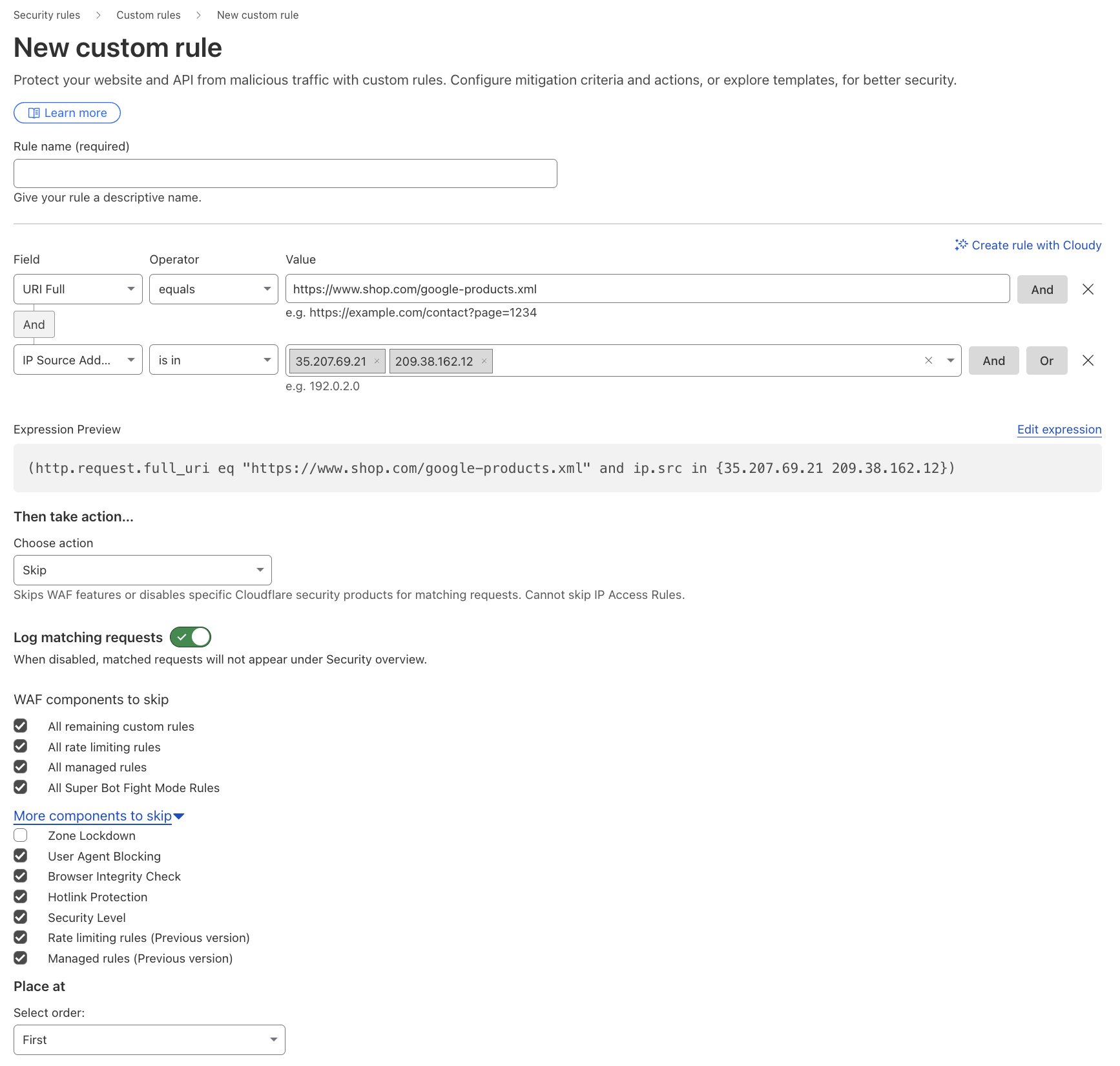Uncheck All Super Bot Fight Mode Rules
This screenshot has width=1120, height=1066.
[21, 788]
